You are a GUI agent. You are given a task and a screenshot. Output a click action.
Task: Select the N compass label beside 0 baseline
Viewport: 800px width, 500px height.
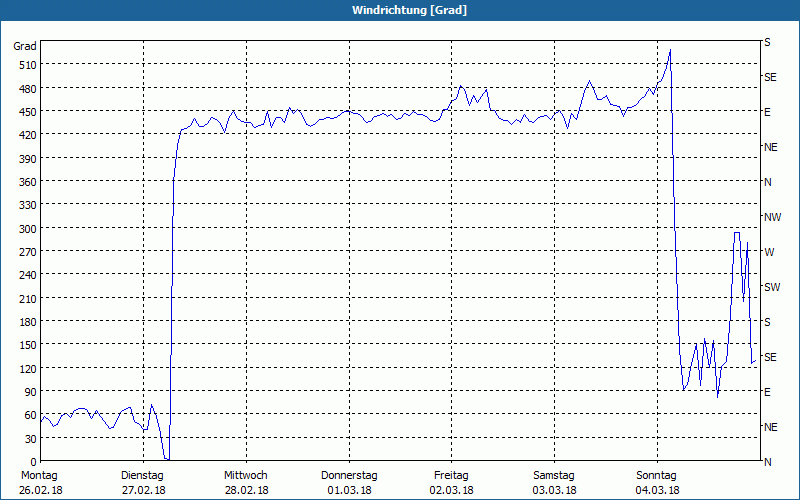(767, 462)
